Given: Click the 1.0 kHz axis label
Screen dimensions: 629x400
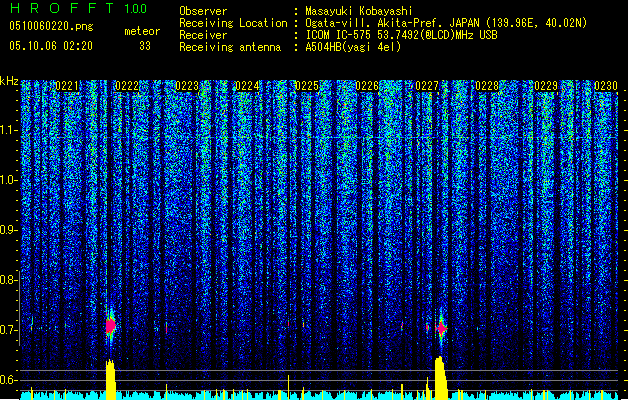Looking at the screenshot, I should [9, 180].
